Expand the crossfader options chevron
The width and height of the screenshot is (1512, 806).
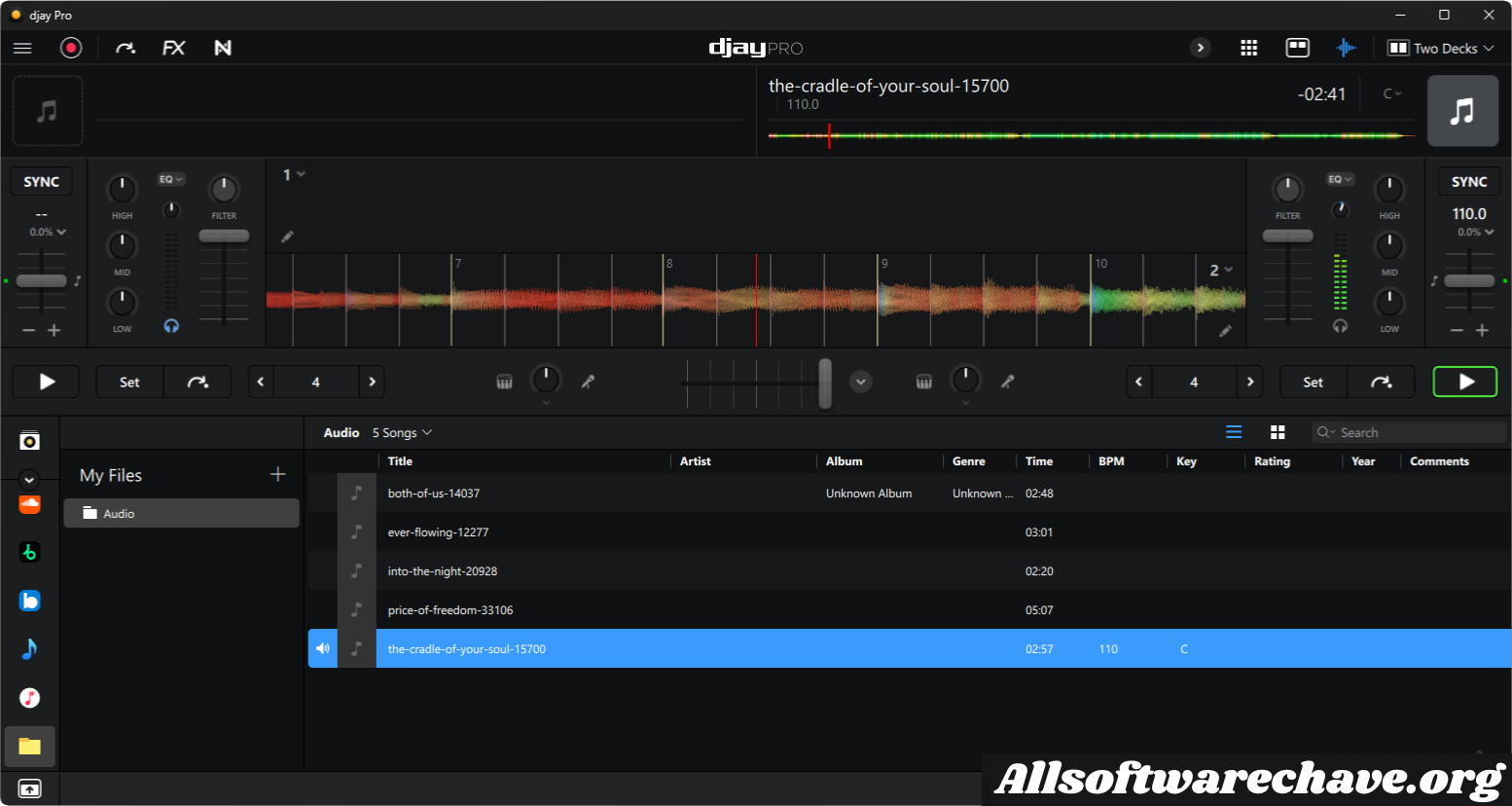coord(861,382)
